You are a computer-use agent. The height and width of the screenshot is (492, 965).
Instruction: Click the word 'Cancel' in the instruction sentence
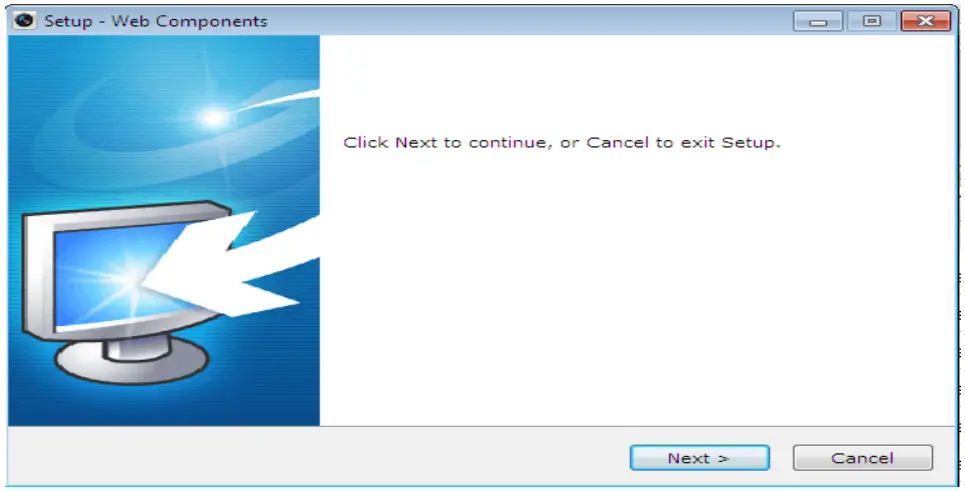617,142
